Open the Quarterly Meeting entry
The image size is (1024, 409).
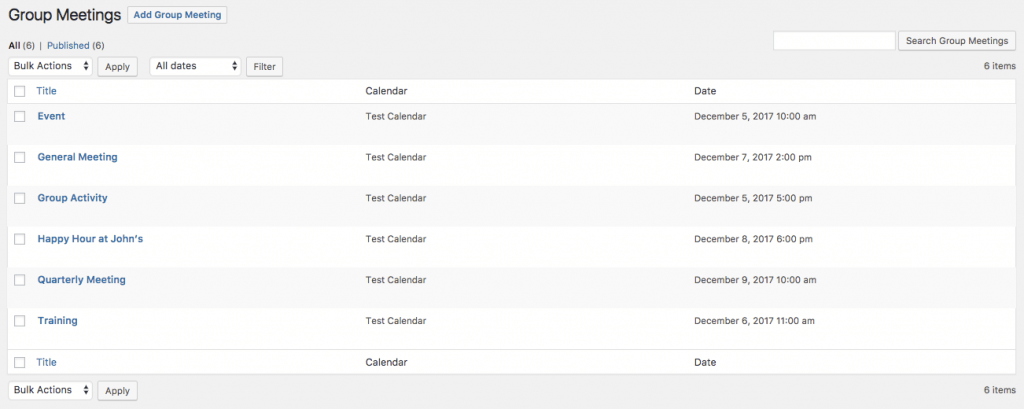pyautogui.click(x=81, y=280)
